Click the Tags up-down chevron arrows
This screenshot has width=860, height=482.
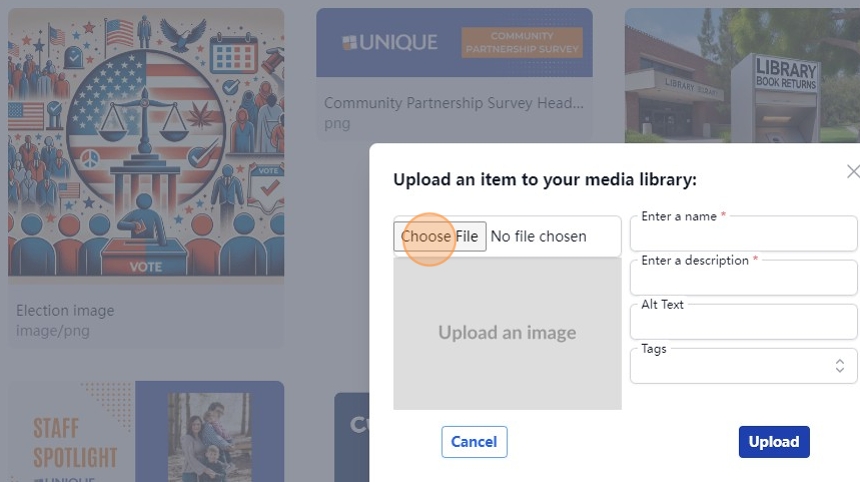coord(840,367)
